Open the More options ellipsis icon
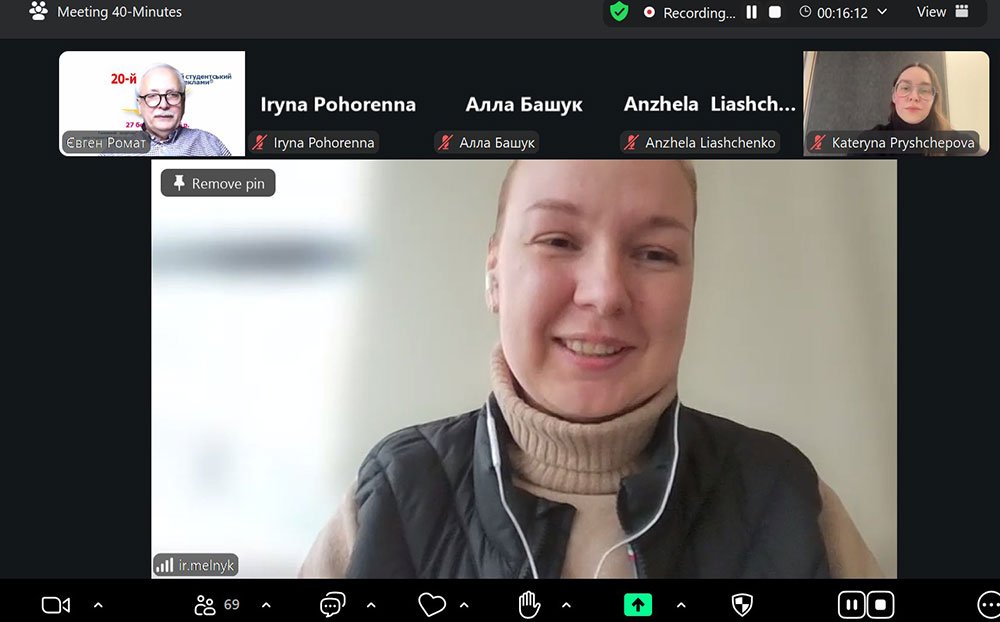Screen dimensions: 1000x622 point(987,605)
